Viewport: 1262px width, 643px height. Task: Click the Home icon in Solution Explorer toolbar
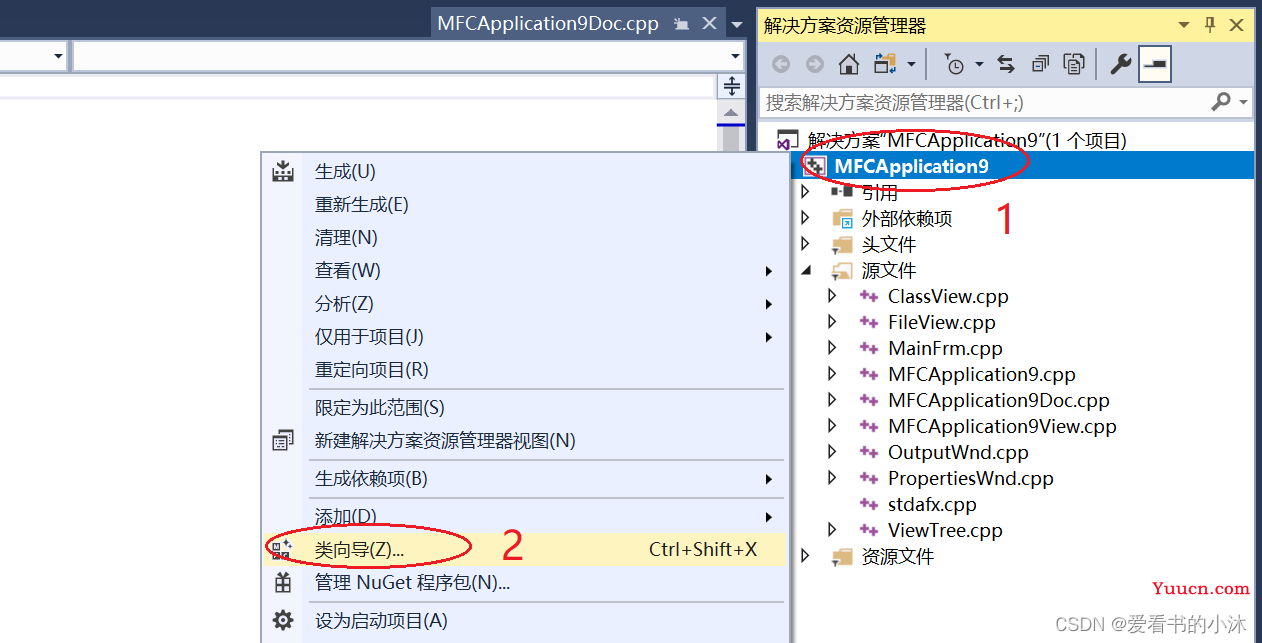pyautogui.click(x=849, y=65)
